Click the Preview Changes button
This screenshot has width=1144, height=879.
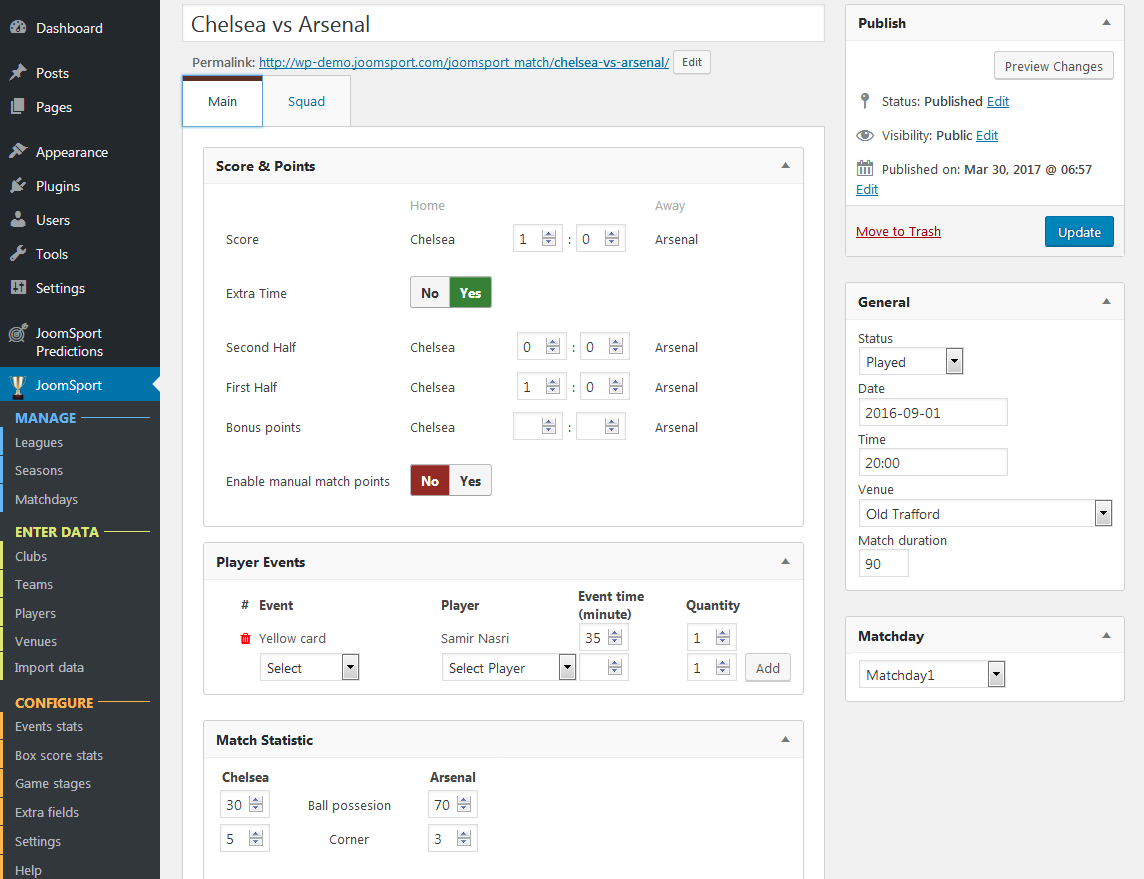coord(1054,66)
